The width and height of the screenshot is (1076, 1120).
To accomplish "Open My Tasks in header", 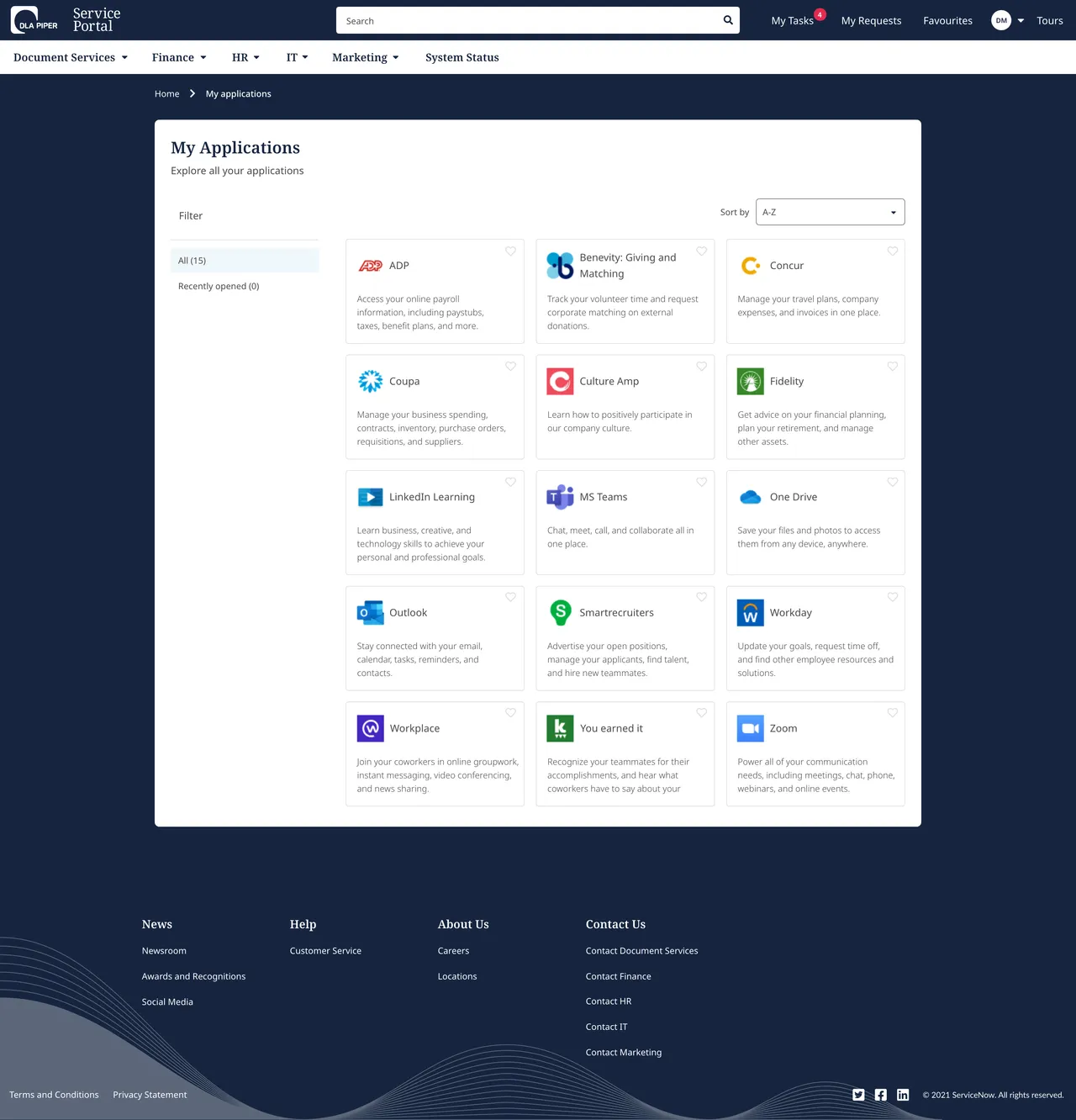I will coord(792,21).
